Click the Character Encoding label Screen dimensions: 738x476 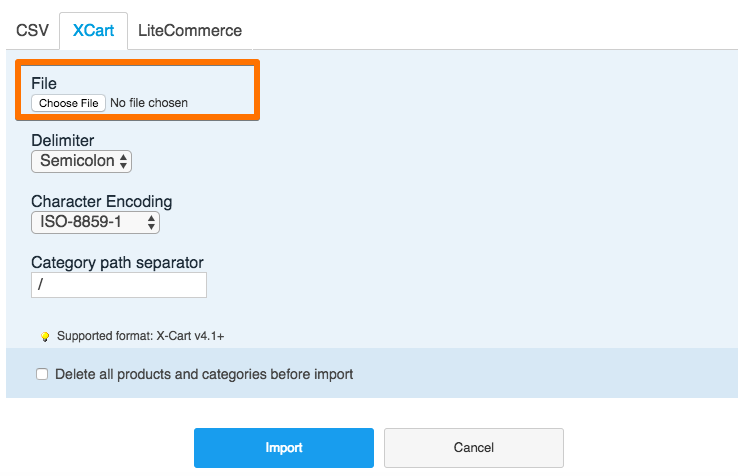pyautogui.click(x=101, y=202)
